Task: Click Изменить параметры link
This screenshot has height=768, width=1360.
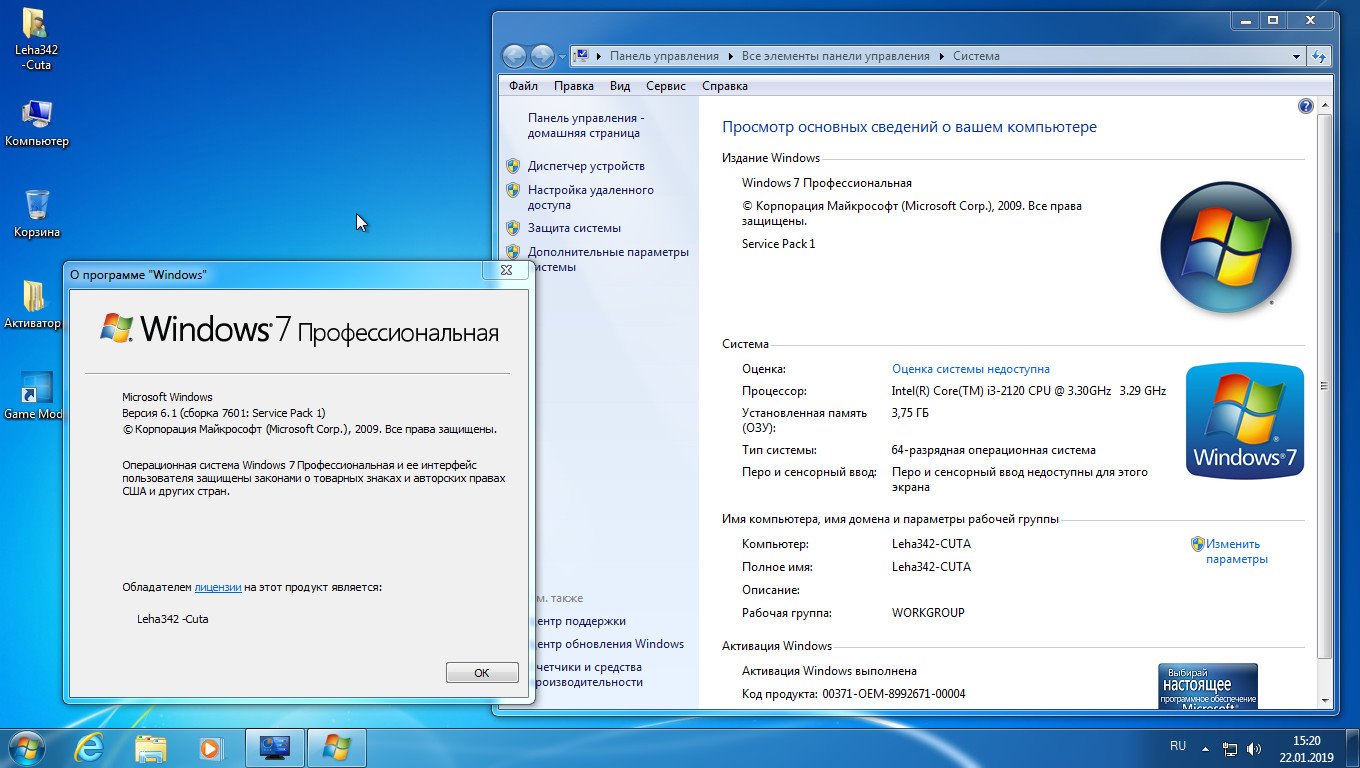Action: pyautogui.click(x=1236, y=551)
